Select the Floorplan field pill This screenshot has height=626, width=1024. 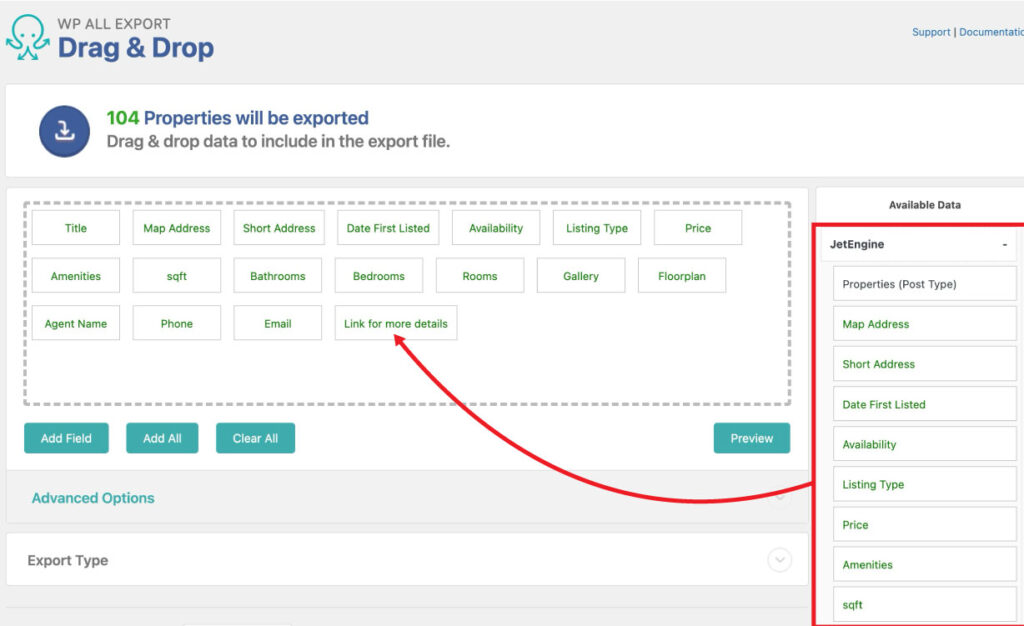(x=682, y=275)
